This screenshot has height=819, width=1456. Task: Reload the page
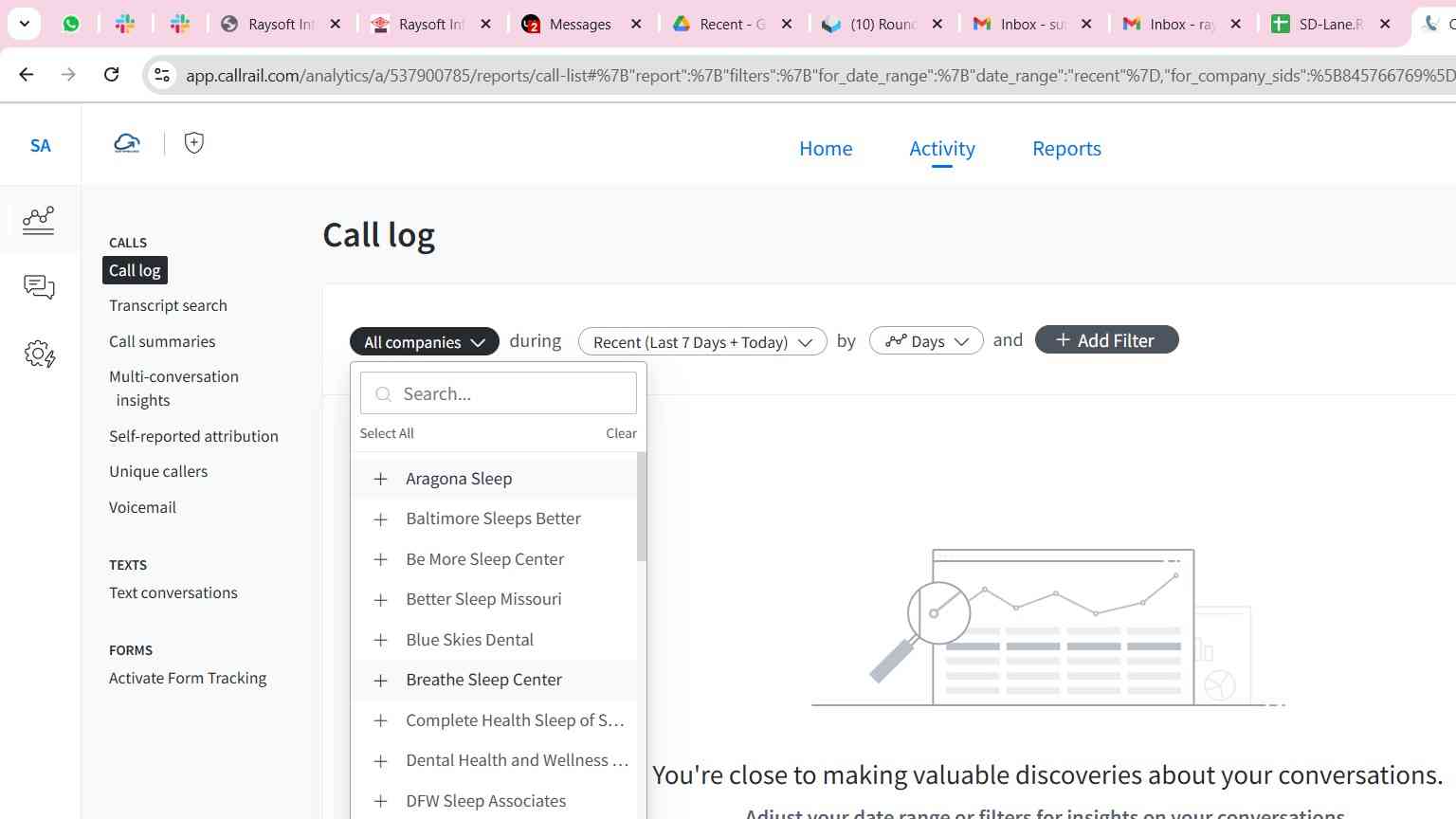[x=111, y=74]
